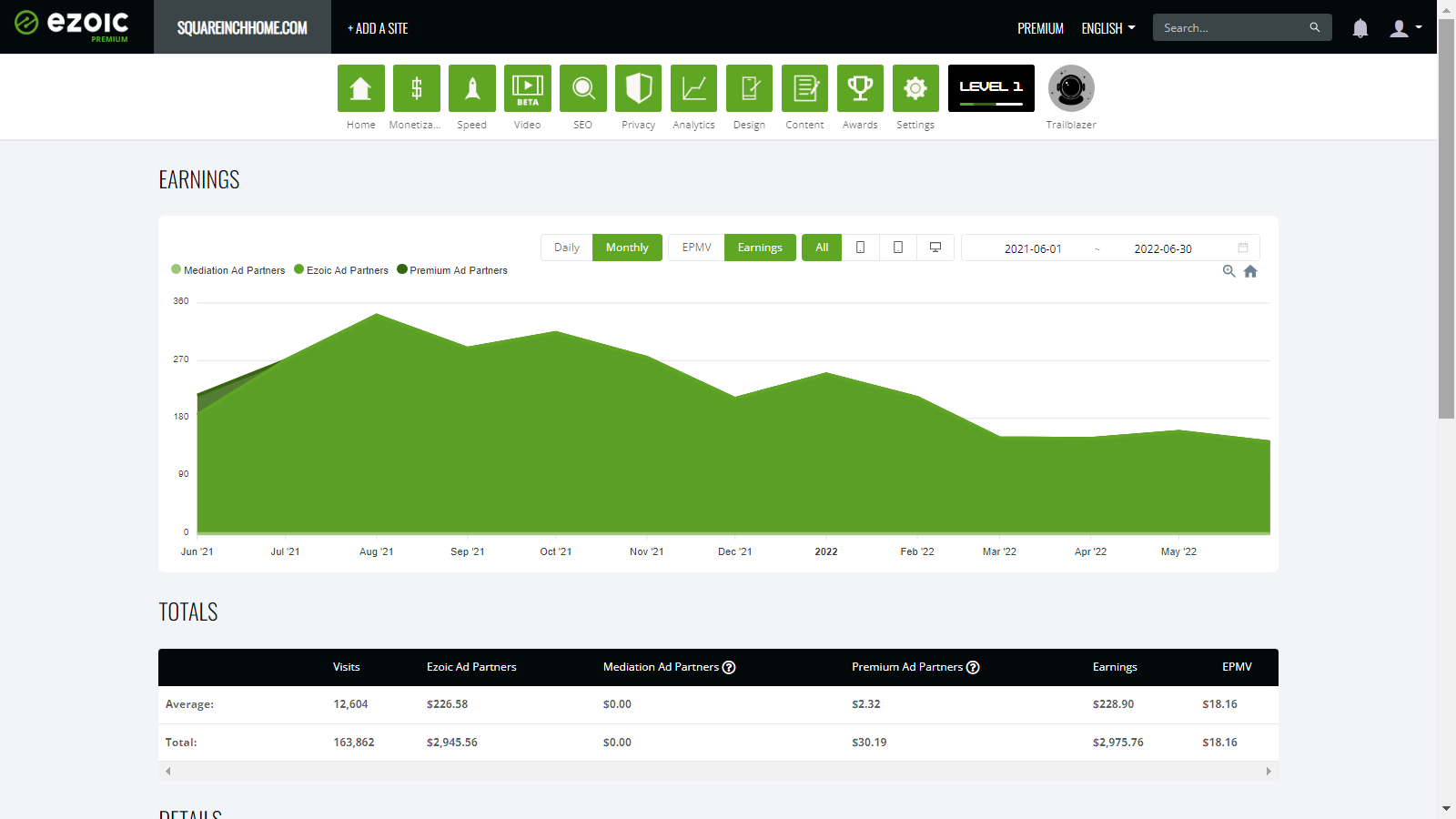The height and width of the screenshot is (819, 1456).
Task: Select the total visits value 163,862
Action: 354,743
